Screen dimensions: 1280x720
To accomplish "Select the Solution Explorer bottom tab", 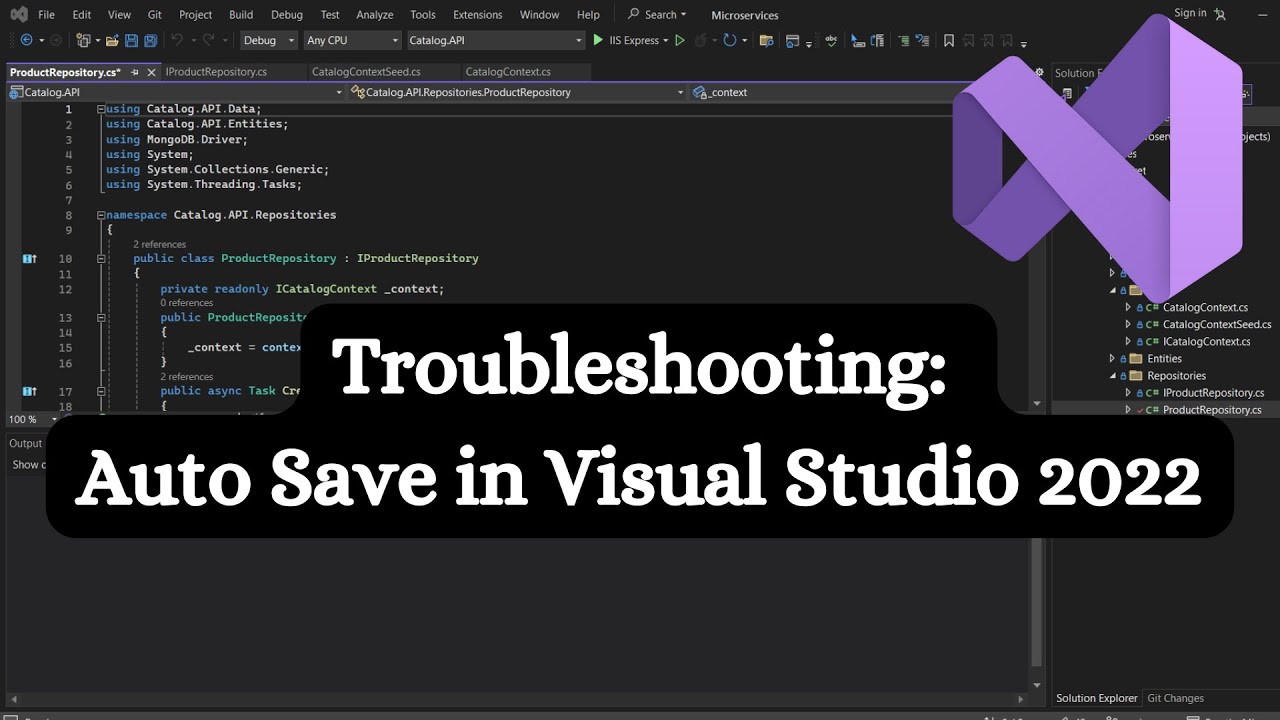I will coord(1097,698).
